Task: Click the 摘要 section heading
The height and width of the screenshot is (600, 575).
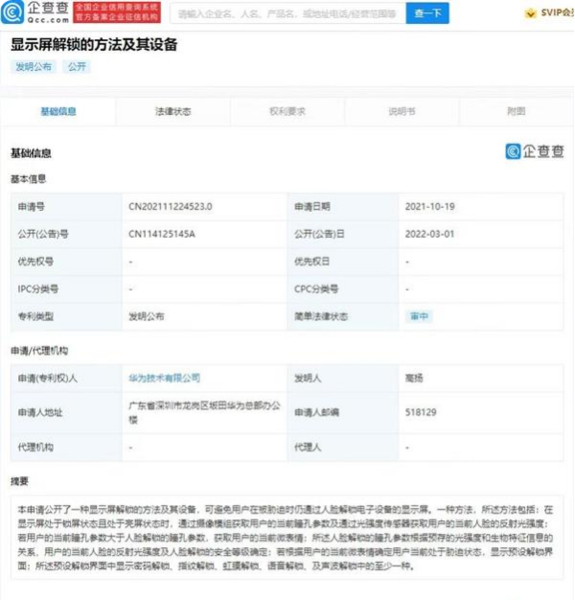Action: (19, 481)
